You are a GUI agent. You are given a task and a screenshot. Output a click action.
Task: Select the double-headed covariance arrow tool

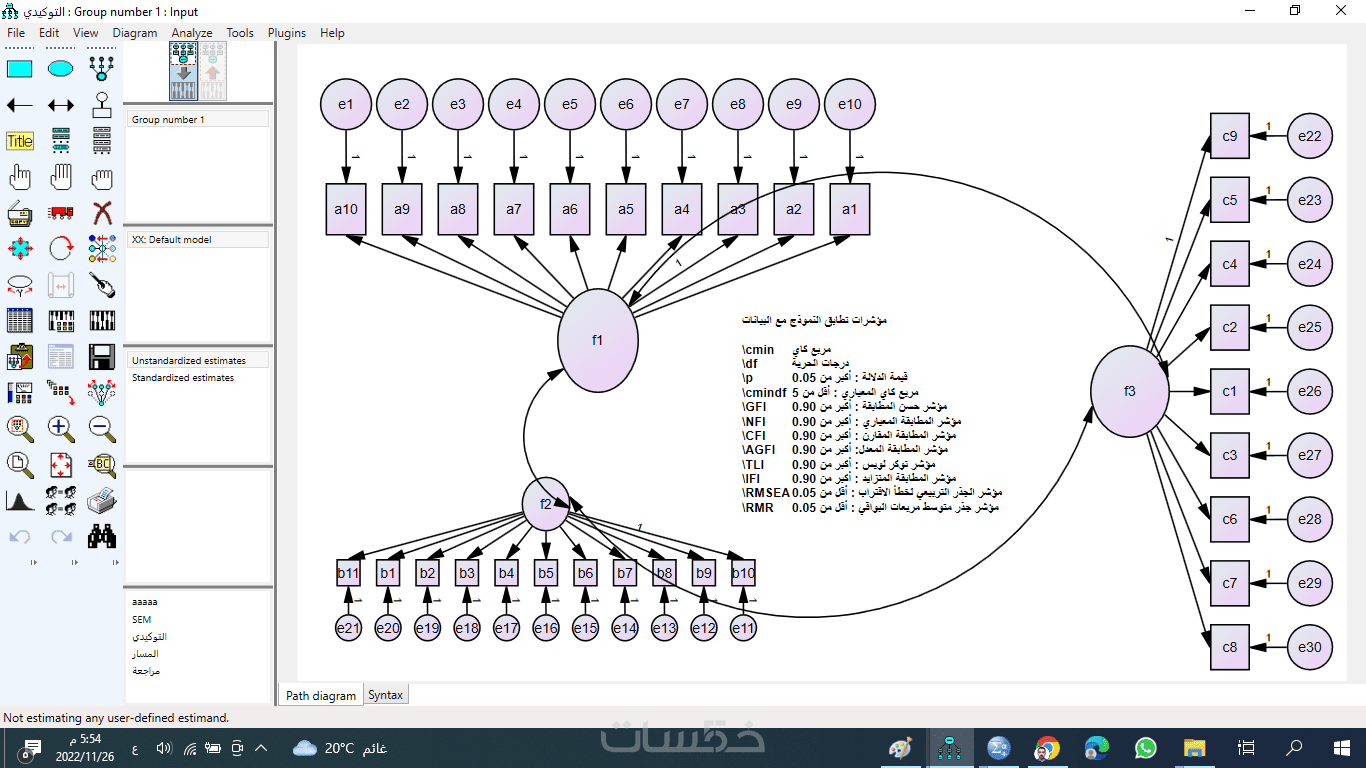(61, 105)
